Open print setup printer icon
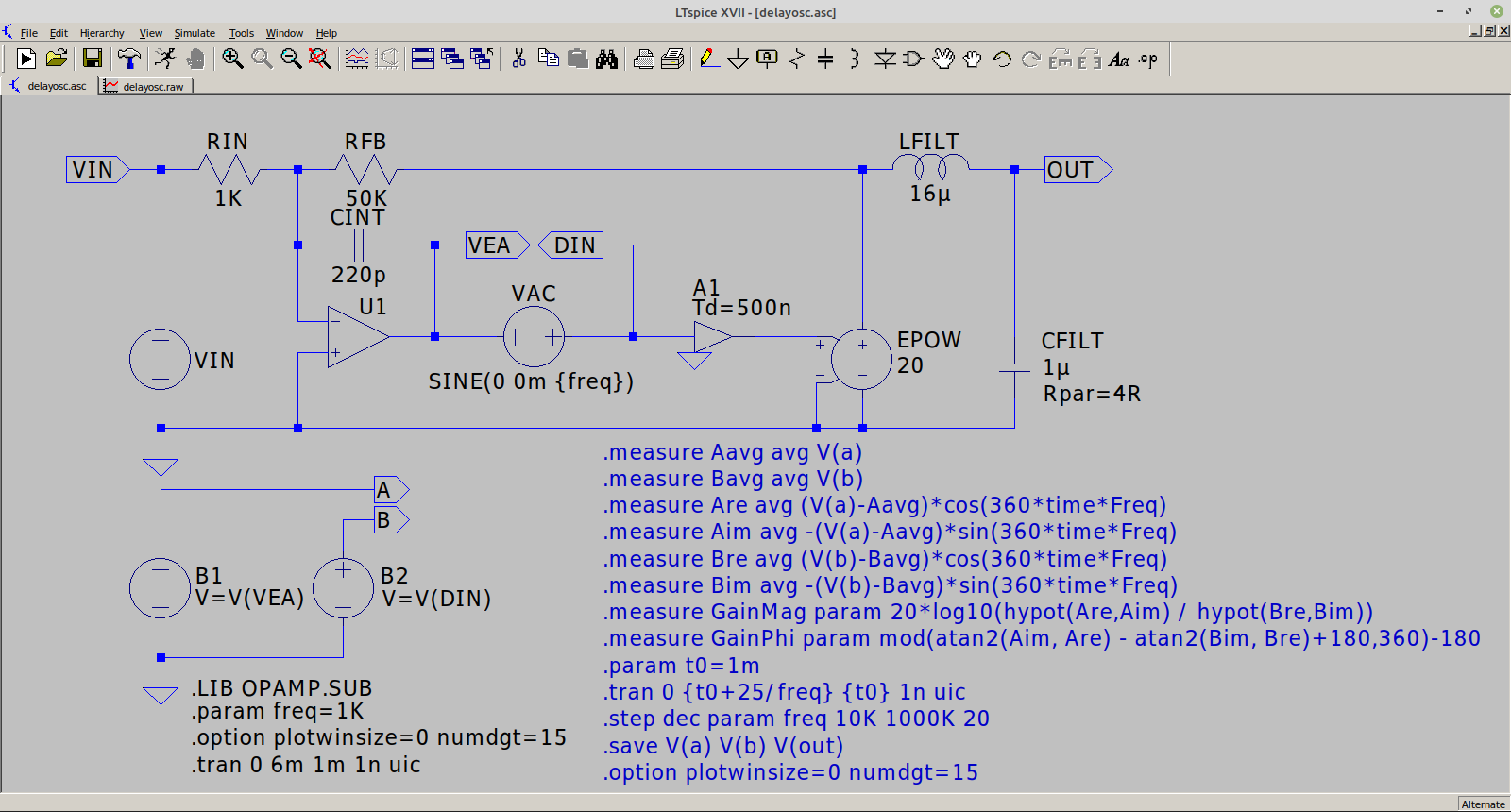Viewport: 1511px width, 812px height. click(x=643, y=59)
